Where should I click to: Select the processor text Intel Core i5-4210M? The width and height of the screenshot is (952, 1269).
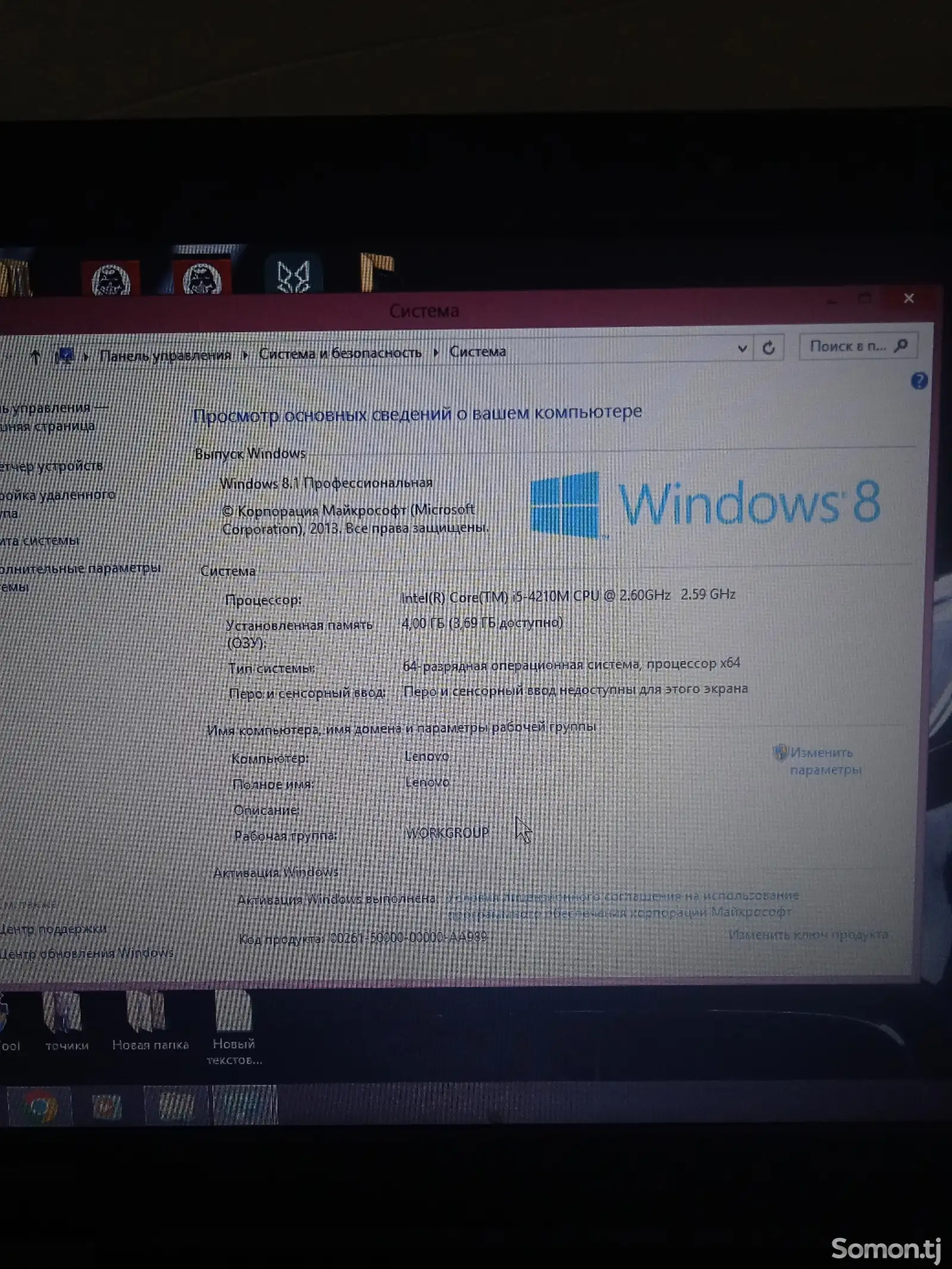coord(568,596)
